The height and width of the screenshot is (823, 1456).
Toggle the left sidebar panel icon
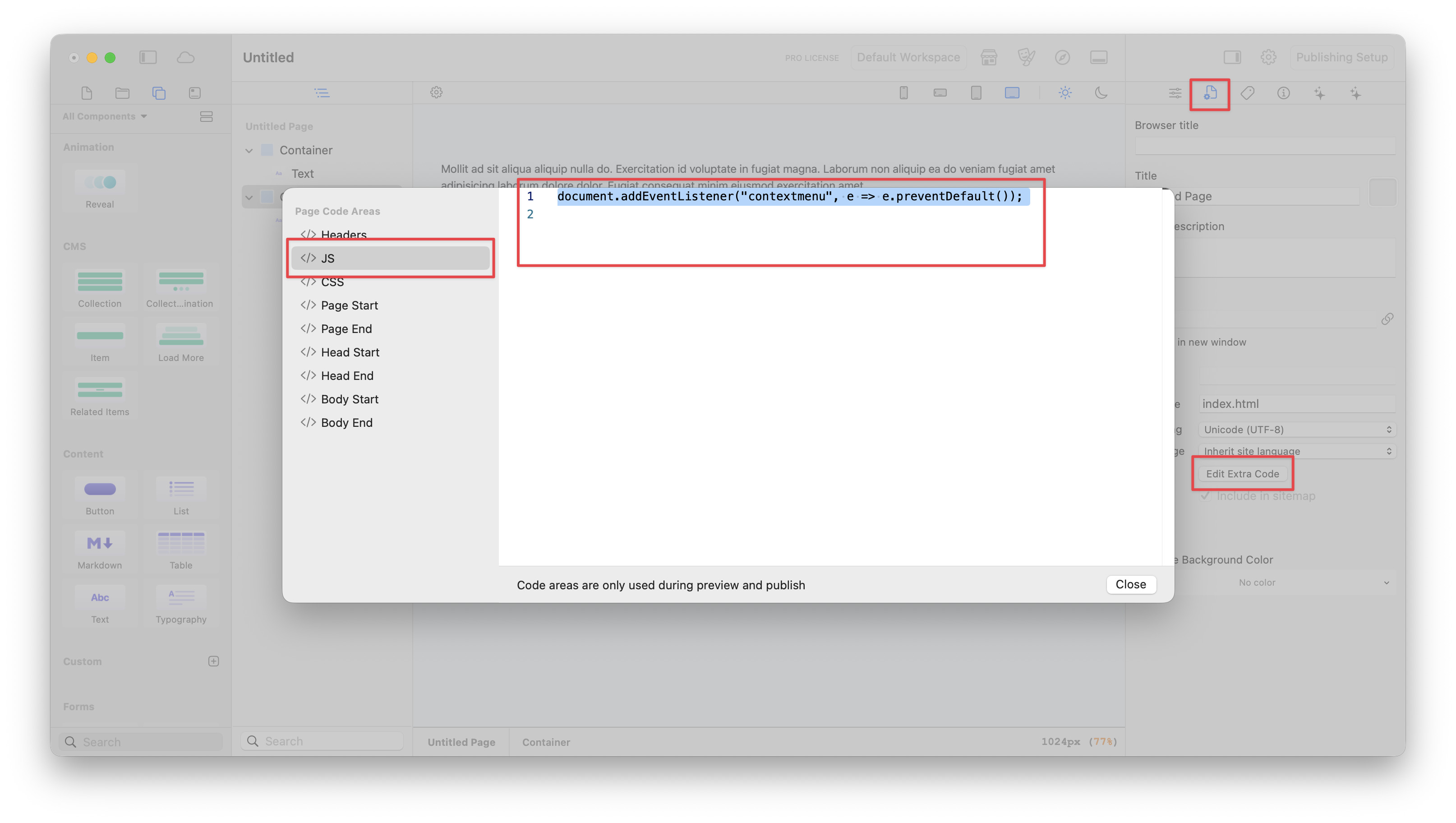(x=148, y=57)
